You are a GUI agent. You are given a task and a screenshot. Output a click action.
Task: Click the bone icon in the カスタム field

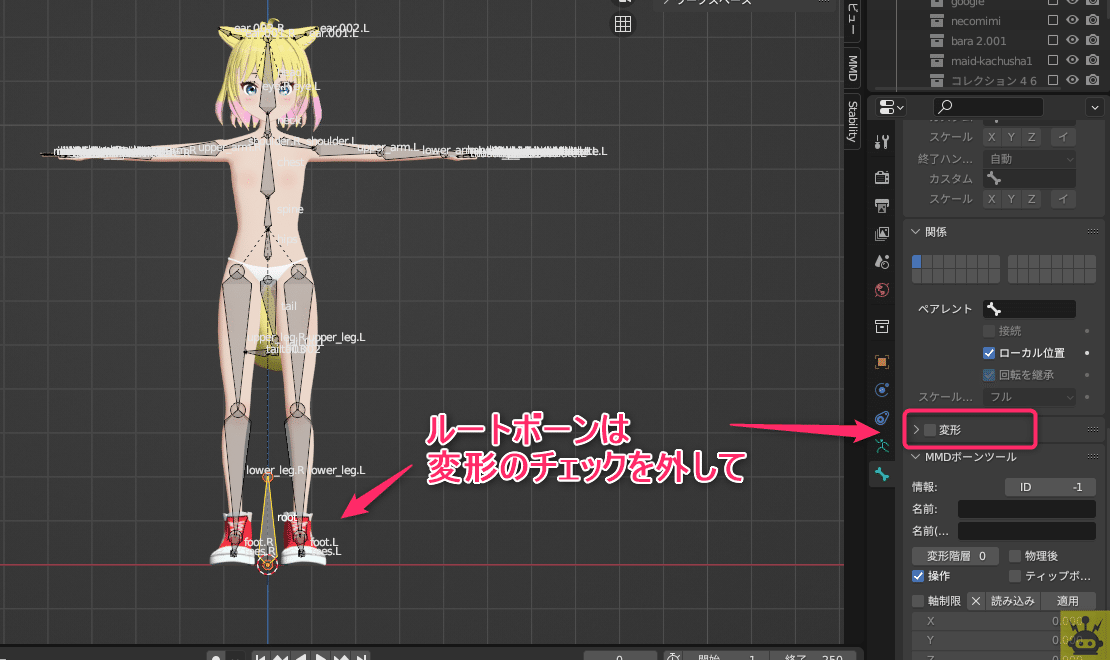994,178
